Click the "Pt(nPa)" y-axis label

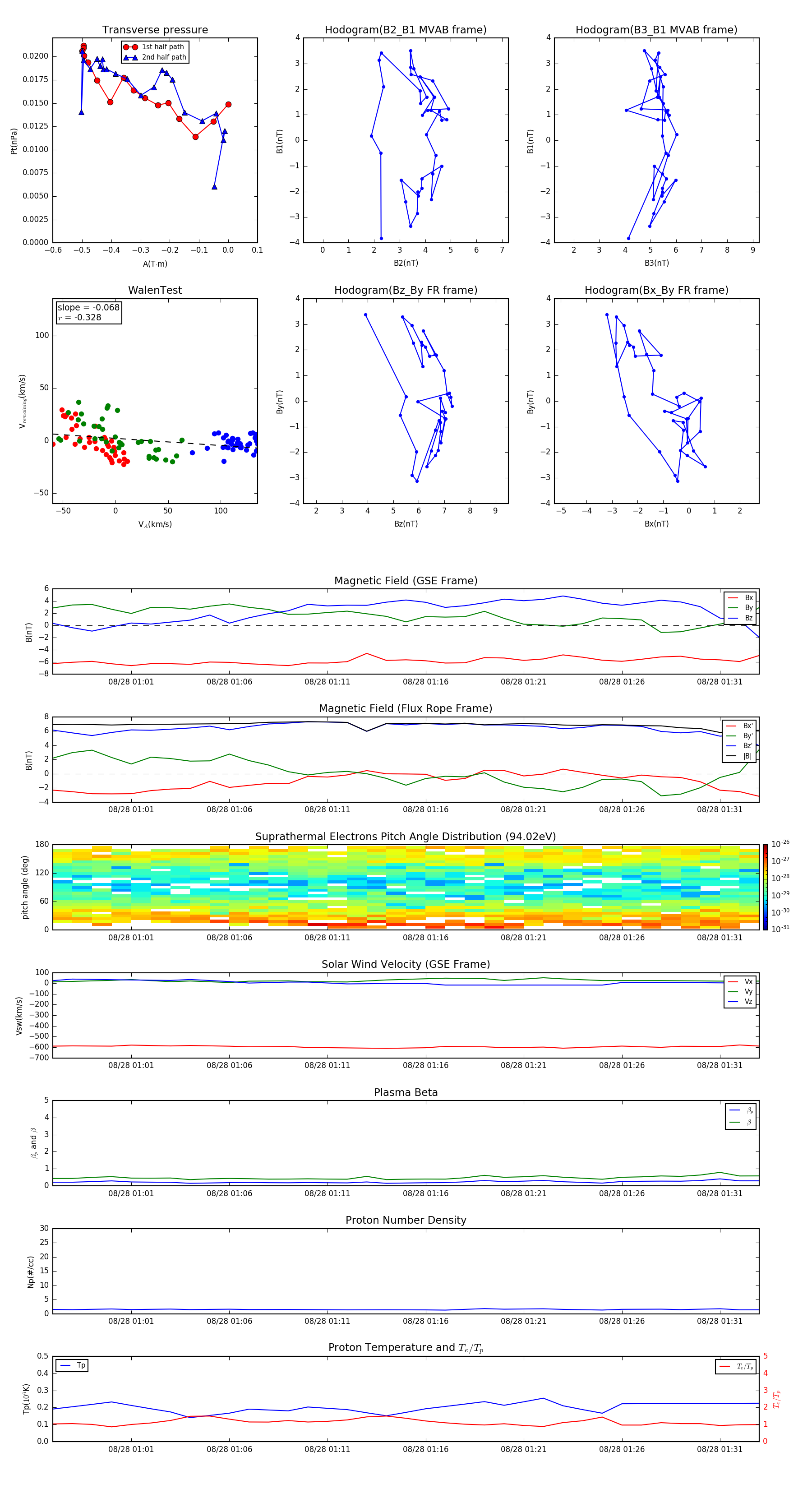pos(14,140)
